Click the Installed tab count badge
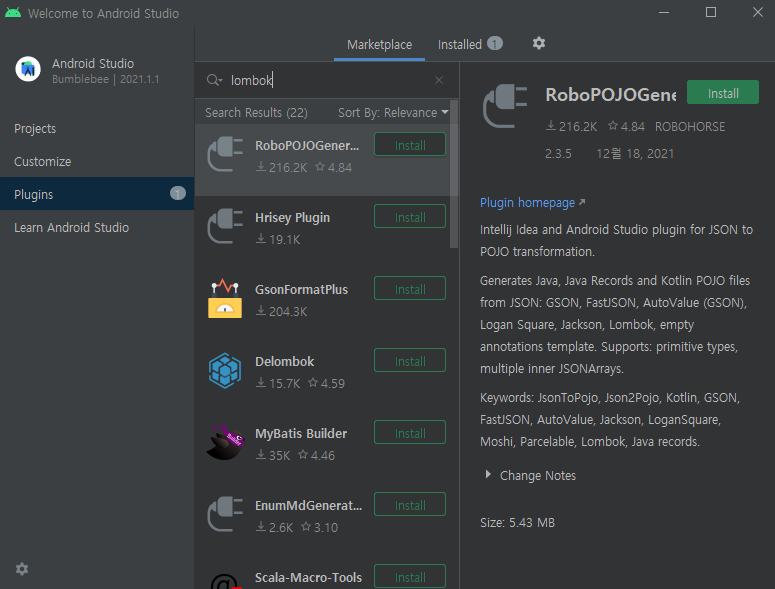 pyautogui.click(x=495, y=43)
